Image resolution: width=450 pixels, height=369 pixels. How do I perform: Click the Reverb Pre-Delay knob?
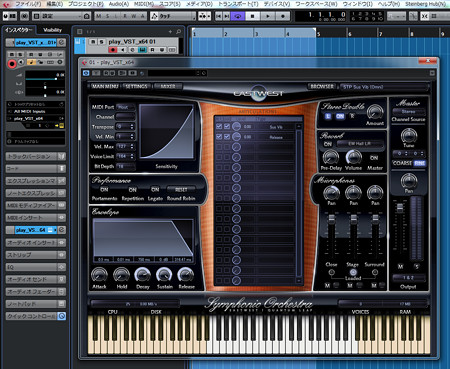pos(331,157)
